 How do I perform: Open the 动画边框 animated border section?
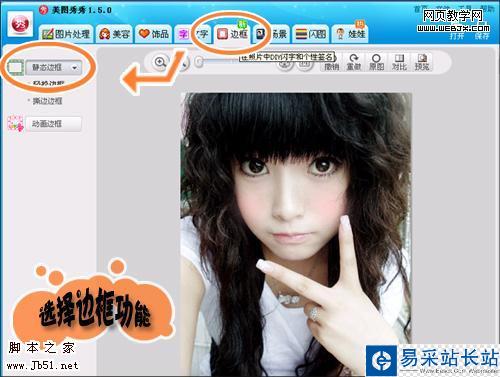54,124
